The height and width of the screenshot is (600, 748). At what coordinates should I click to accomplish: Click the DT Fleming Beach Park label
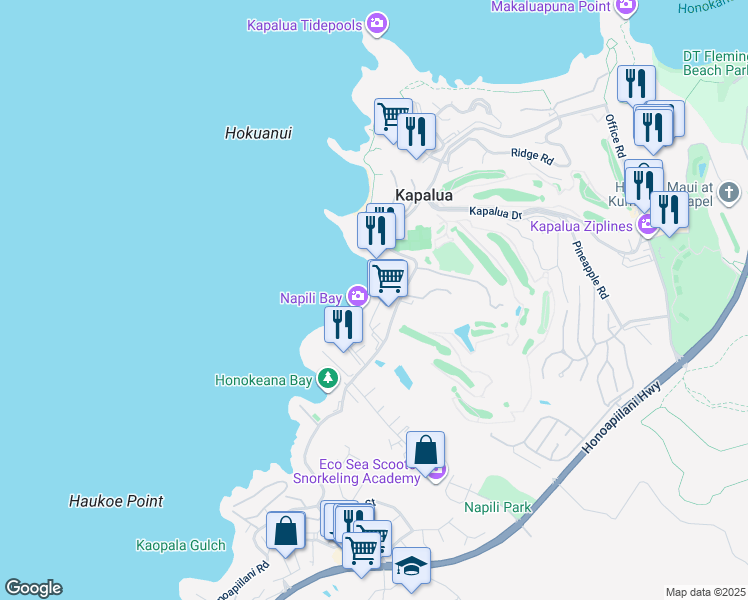[715, 63]
